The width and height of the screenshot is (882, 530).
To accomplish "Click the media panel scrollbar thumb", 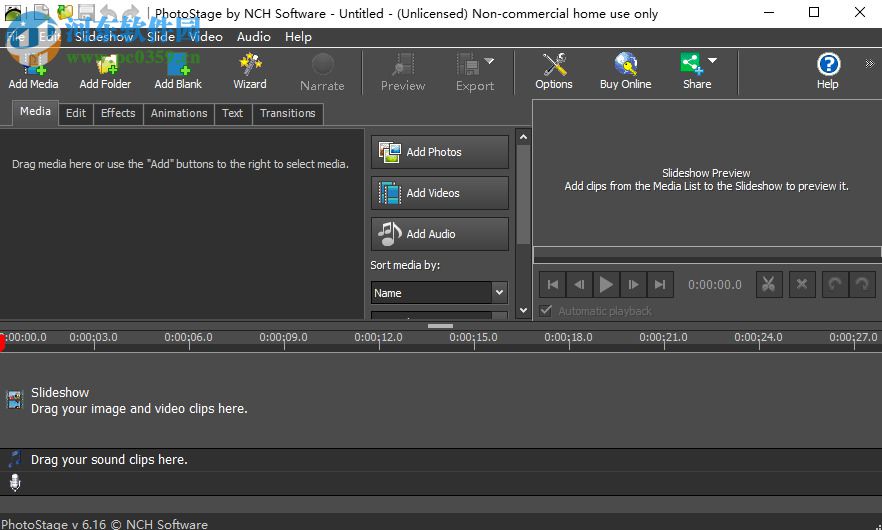I will [523, 194].
